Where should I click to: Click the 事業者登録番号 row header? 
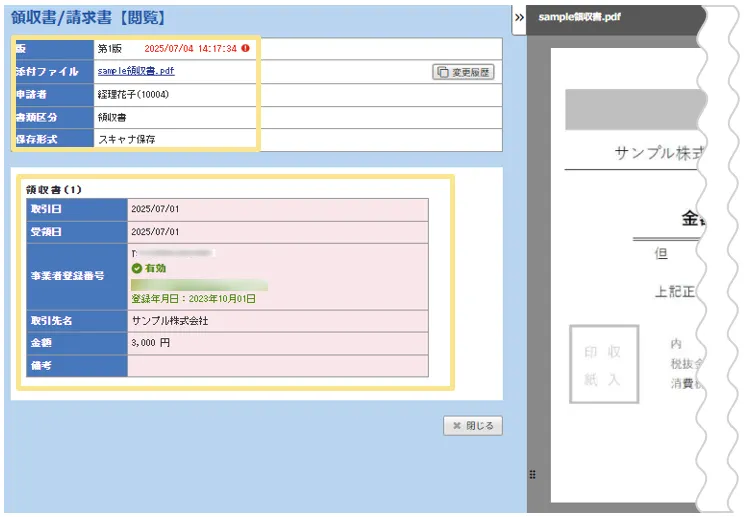point(67,276)
